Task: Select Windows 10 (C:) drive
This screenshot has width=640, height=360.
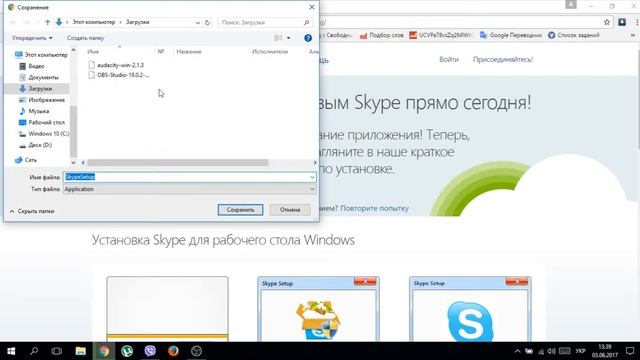Action: pyautogui.click(x=44, y=133)
